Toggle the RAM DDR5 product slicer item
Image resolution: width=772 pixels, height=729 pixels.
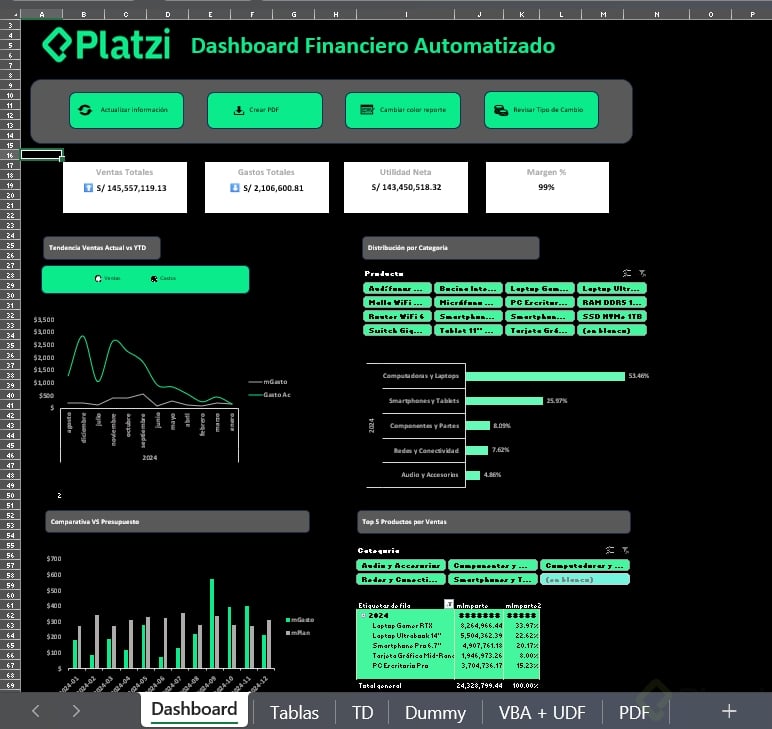(611, 302)
